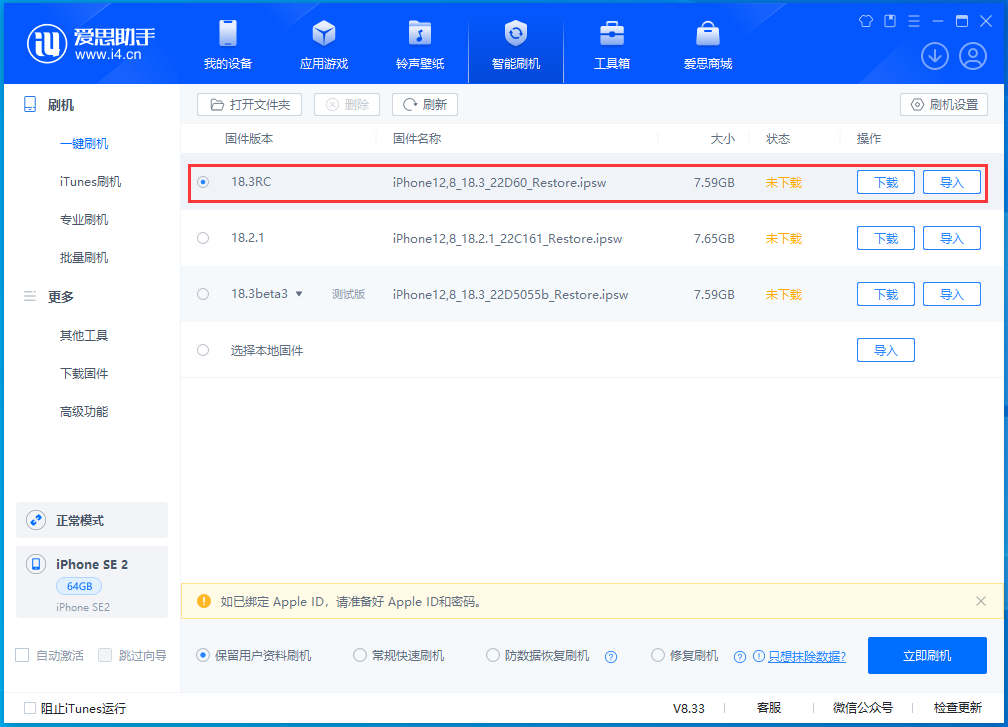Viewport: 1008px width, 727px height.
Task: Open 应用游戏 (Apps & Games) section
Action: click(x=323, y=43)
